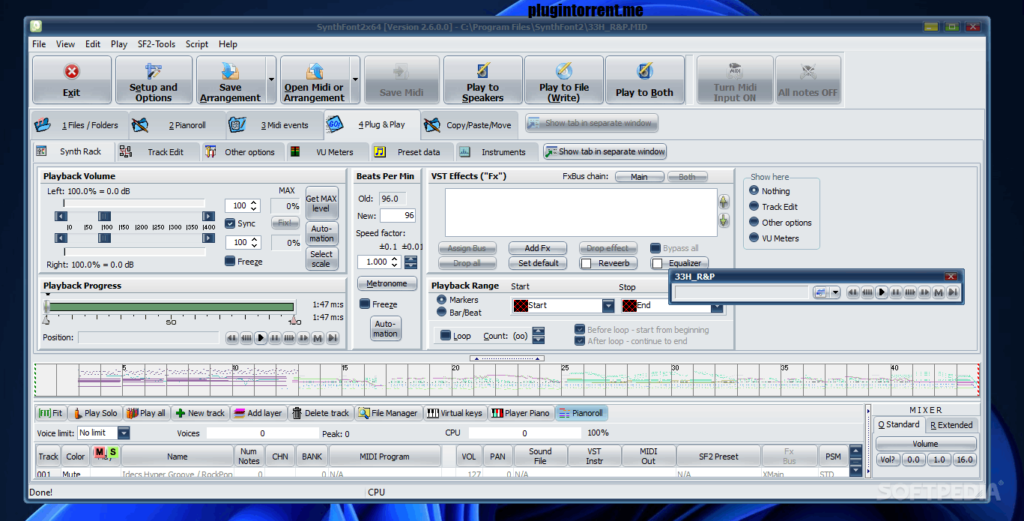This screenshot has width=1024, height=521.
Task: Toggle the Sync checkbox
Action: (x=230, y=223)
